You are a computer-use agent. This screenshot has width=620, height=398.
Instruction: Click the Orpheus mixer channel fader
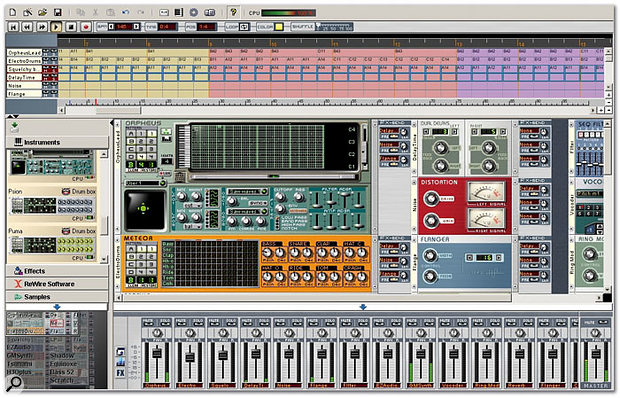[x=157, y=353]
